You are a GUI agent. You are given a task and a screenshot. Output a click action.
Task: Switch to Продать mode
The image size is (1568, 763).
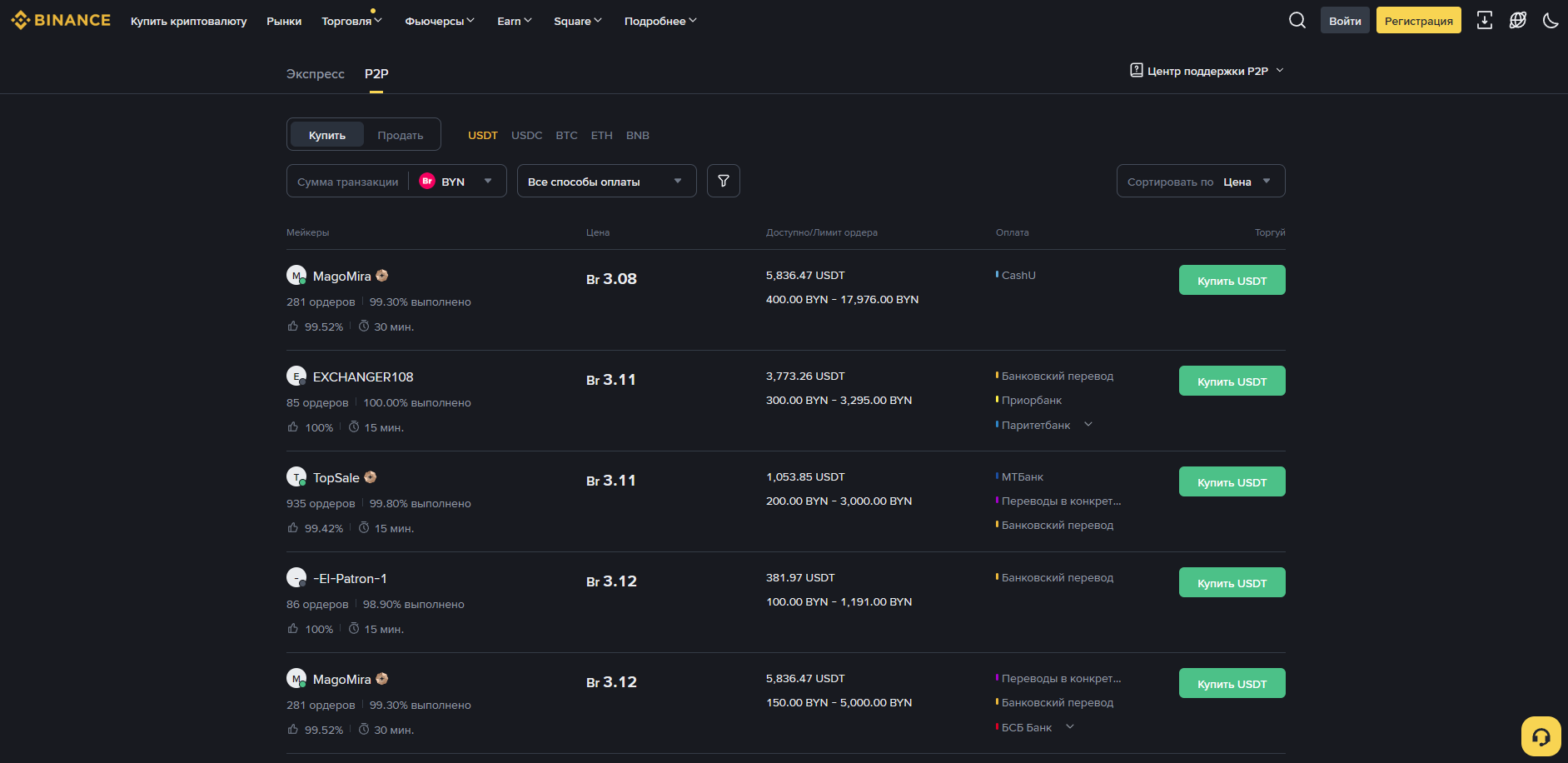(x=401, y=134)
